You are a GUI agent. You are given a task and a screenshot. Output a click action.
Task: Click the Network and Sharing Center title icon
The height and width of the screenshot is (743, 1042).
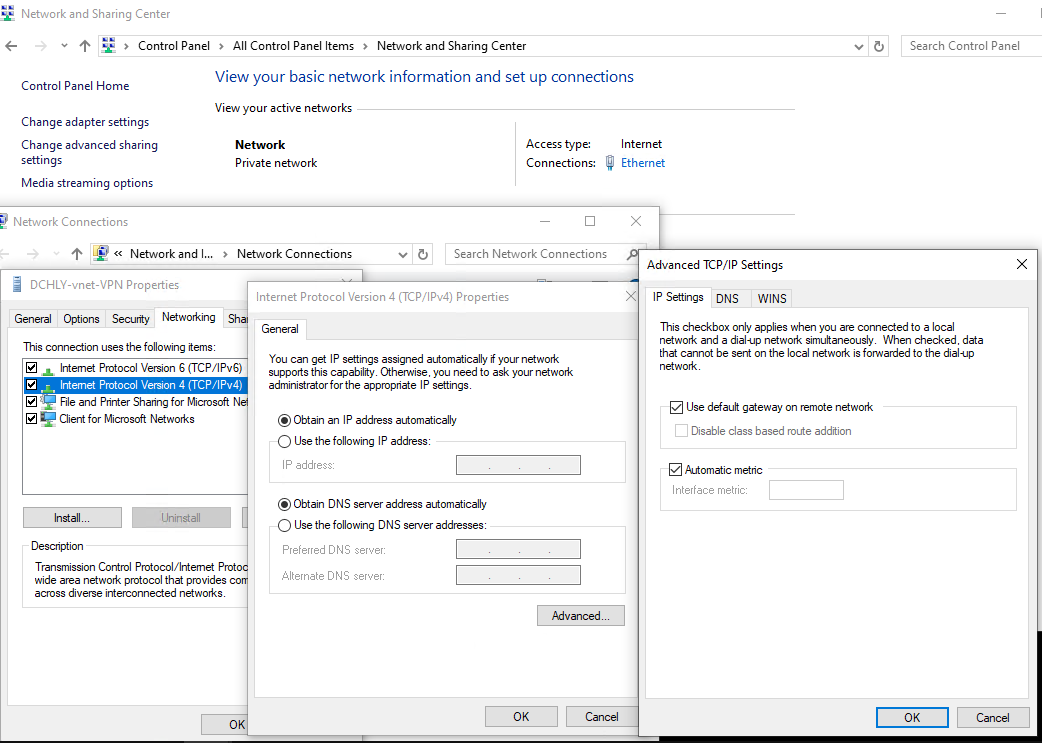(7, 13)
